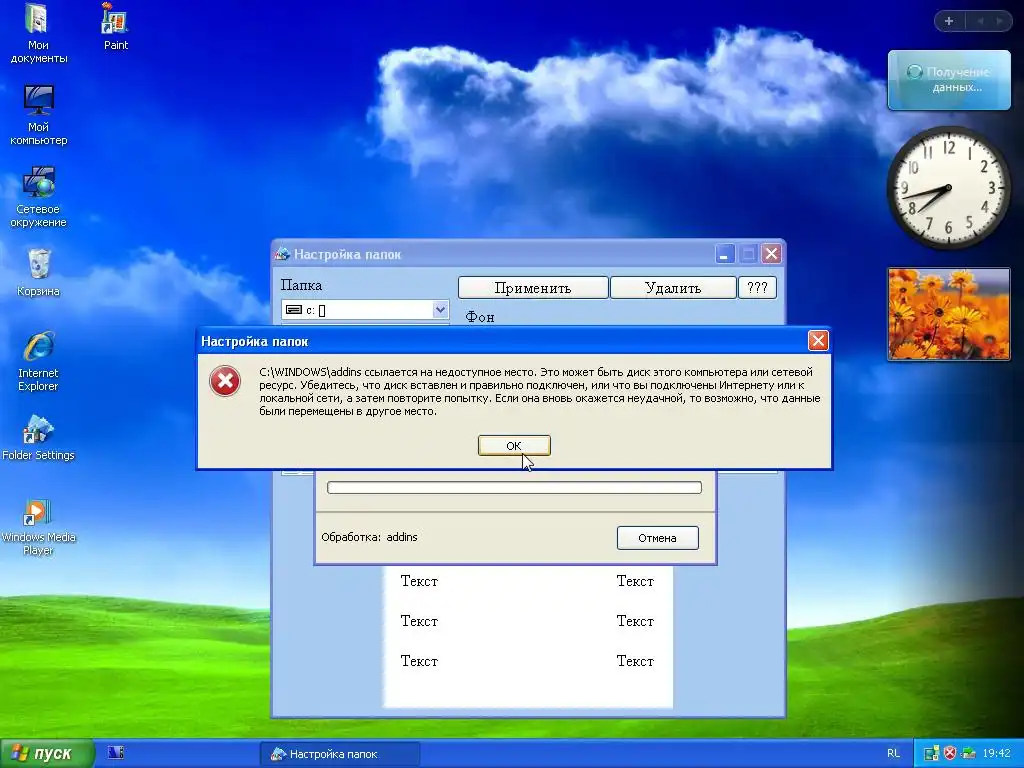This screenshot has height=768, width=1024.
Task: Click the Фон label in settings window
Action: click(479, 317)
